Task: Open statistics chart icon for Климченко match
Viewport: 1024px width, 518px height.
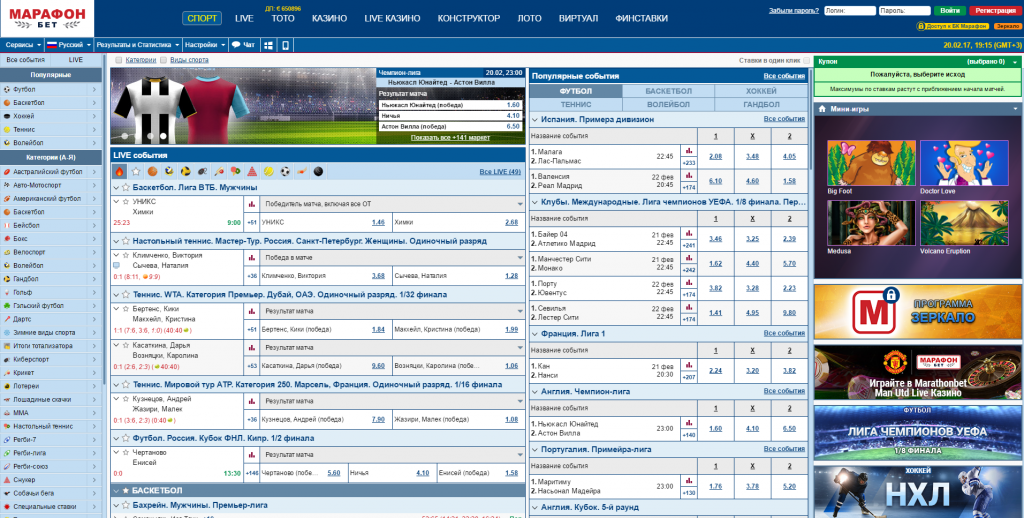Action: coord(251,258)
